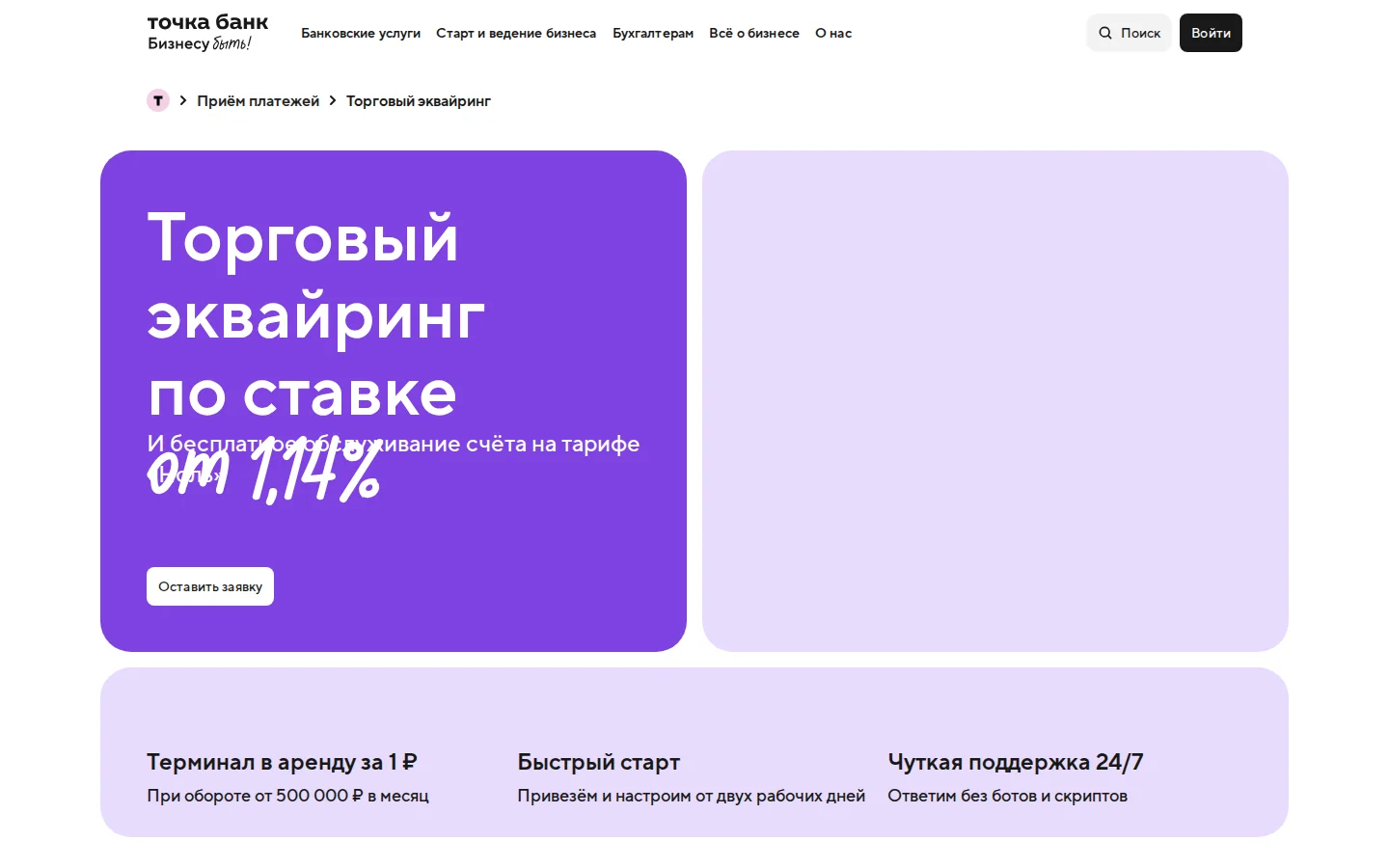
Task: Open the Бухгалтерам menu
Action: 653,33
